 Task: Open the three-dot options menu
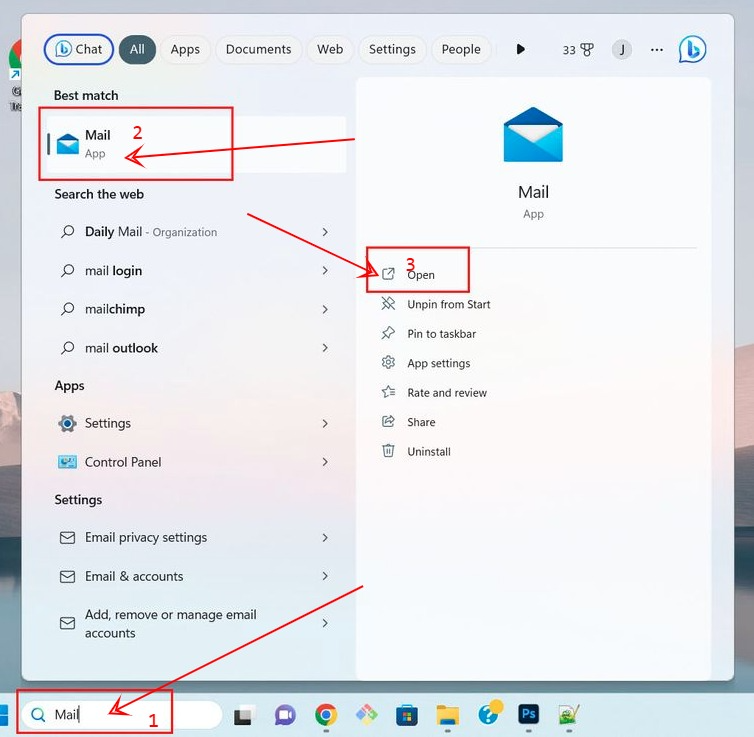point(656,49)
